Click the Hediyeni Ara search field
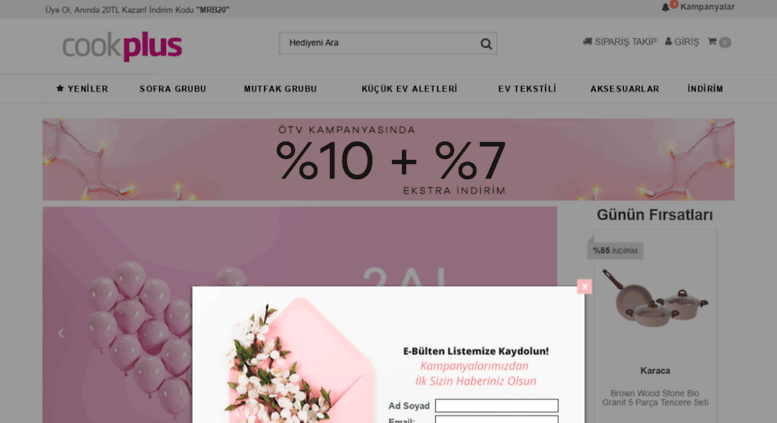Image resolution: width=777 pixels, height=423 pixels. click(x=380, y=43)
